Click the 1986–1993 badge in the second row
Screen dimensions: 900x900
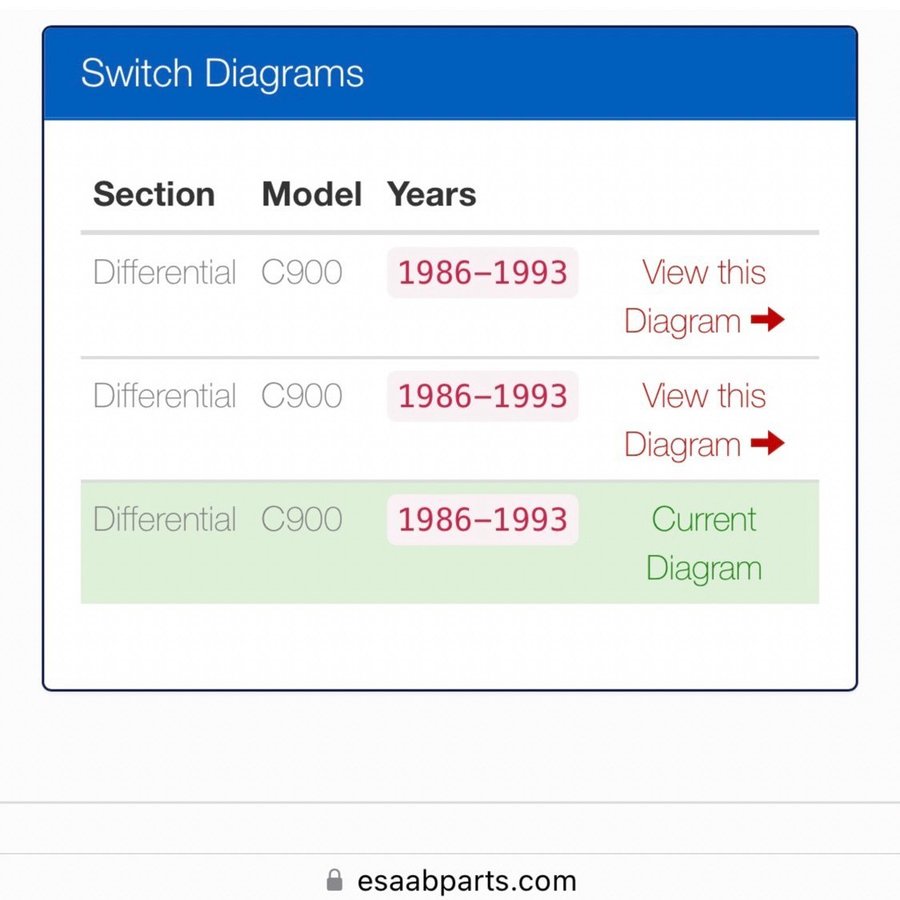coord(482,396)
